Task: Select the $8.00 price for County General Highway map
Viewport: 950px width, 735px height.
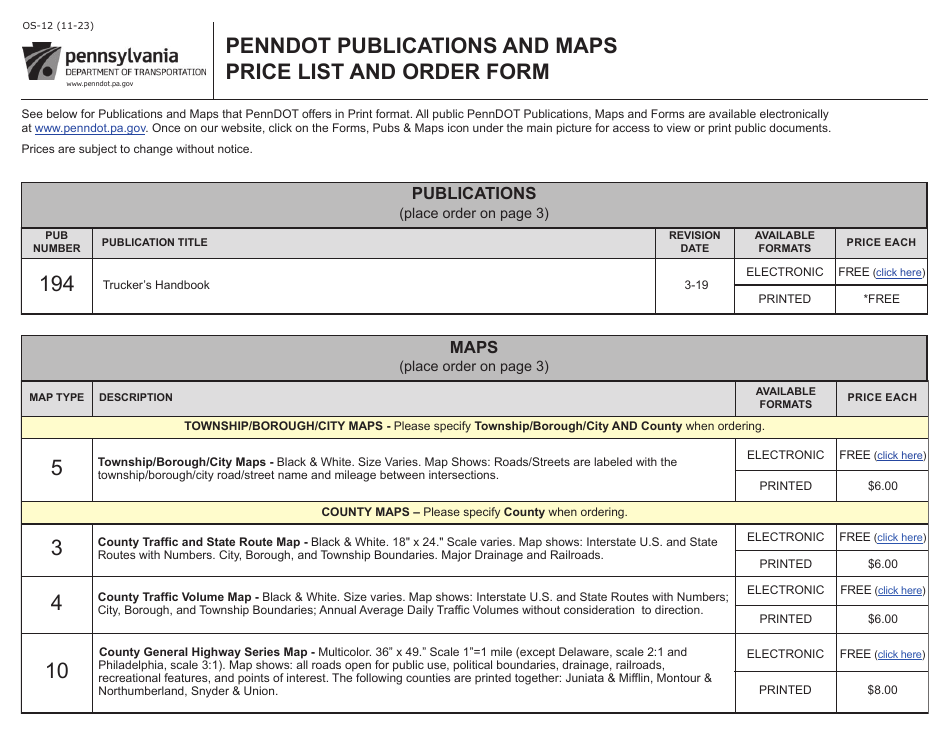Action: tap(882, 689)
